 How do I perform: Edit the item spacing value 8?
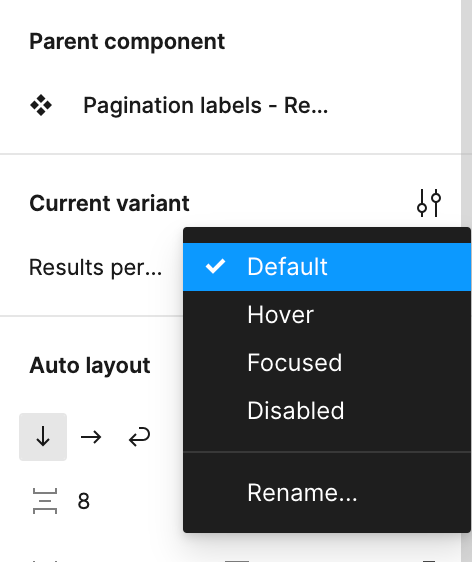tap(84, 501)
